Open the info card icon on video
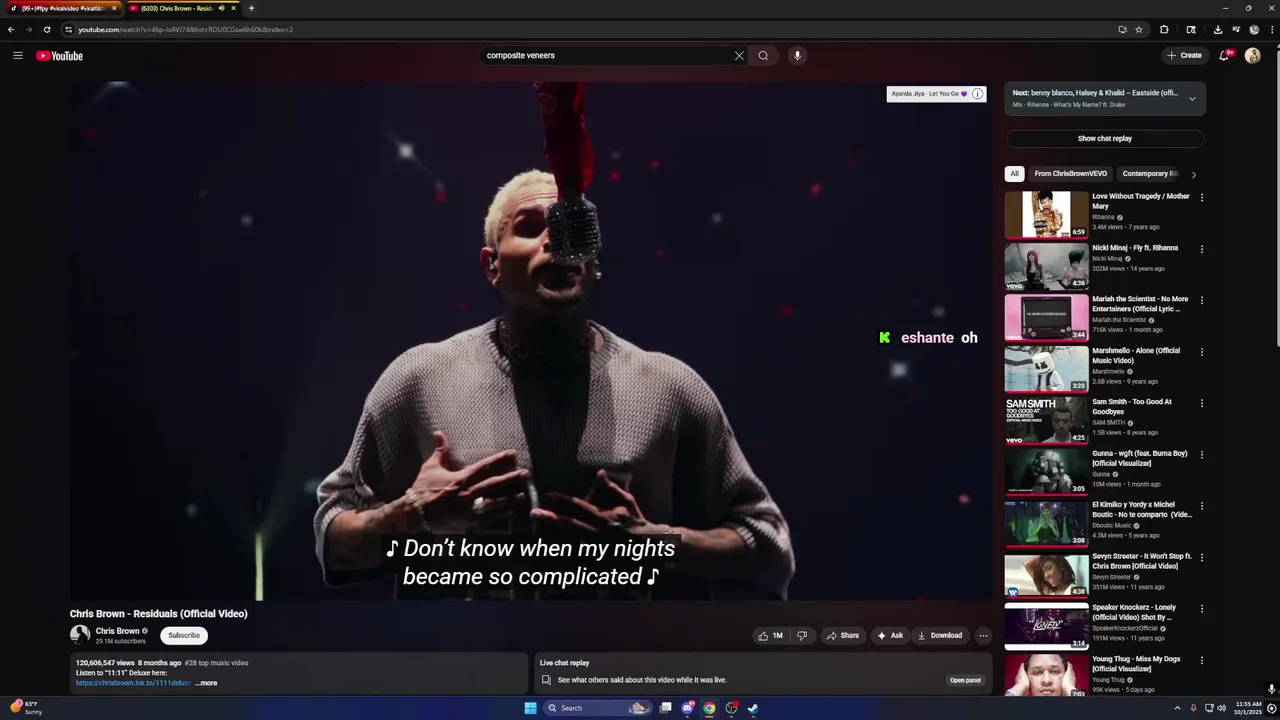Screen dimensions: 1280x720 click(x=977, y=94)
